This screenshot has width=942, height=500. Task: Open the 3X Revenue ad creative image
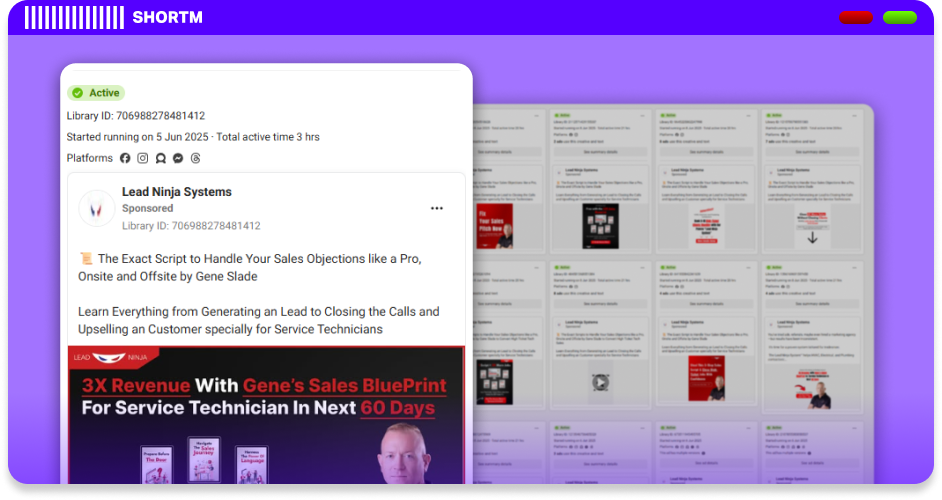[x=267, y=415]
